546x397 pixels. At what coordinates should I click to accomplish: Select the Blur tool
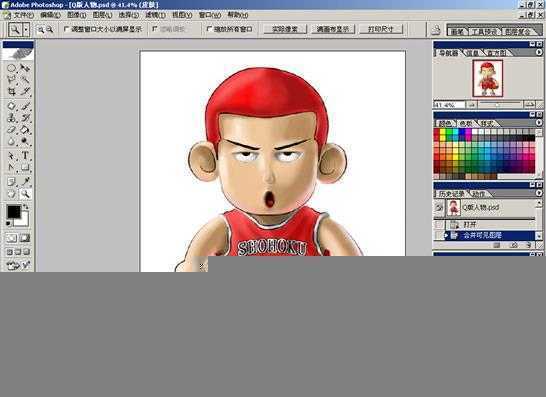tap(11, 141)
